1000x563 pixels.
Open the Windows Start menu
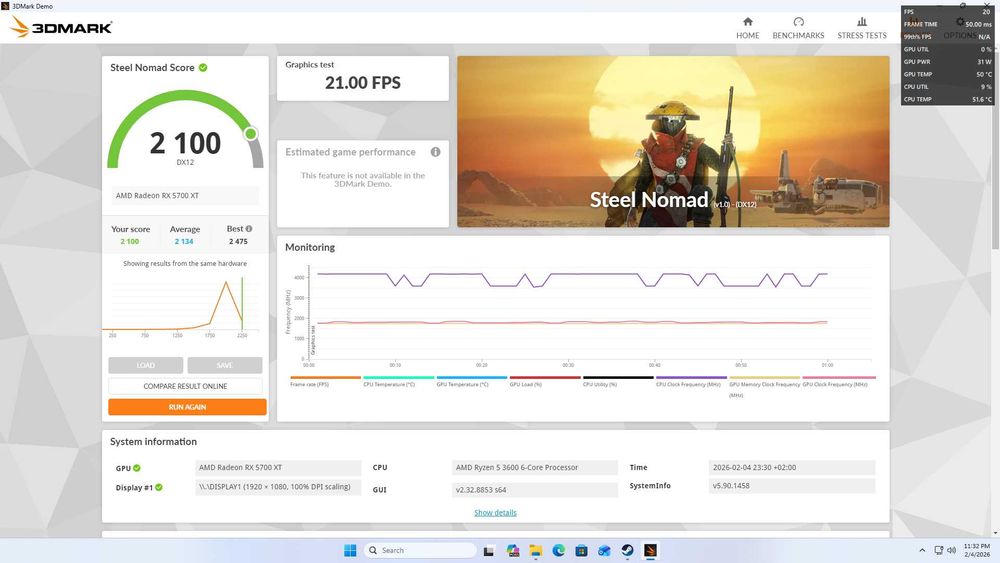[x=350, y=550]
